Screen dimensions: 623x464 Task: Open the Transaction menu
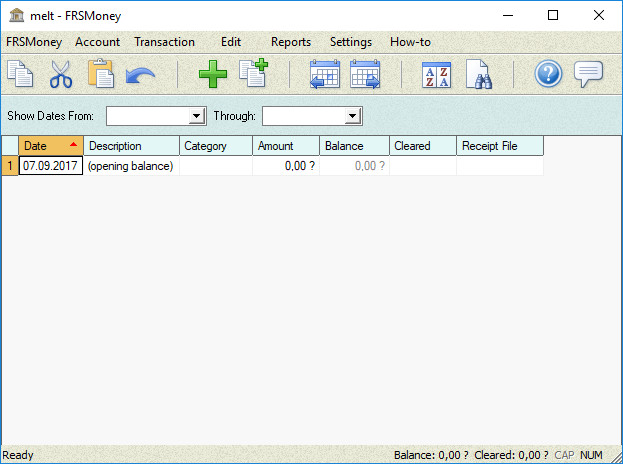click(164, 42)
